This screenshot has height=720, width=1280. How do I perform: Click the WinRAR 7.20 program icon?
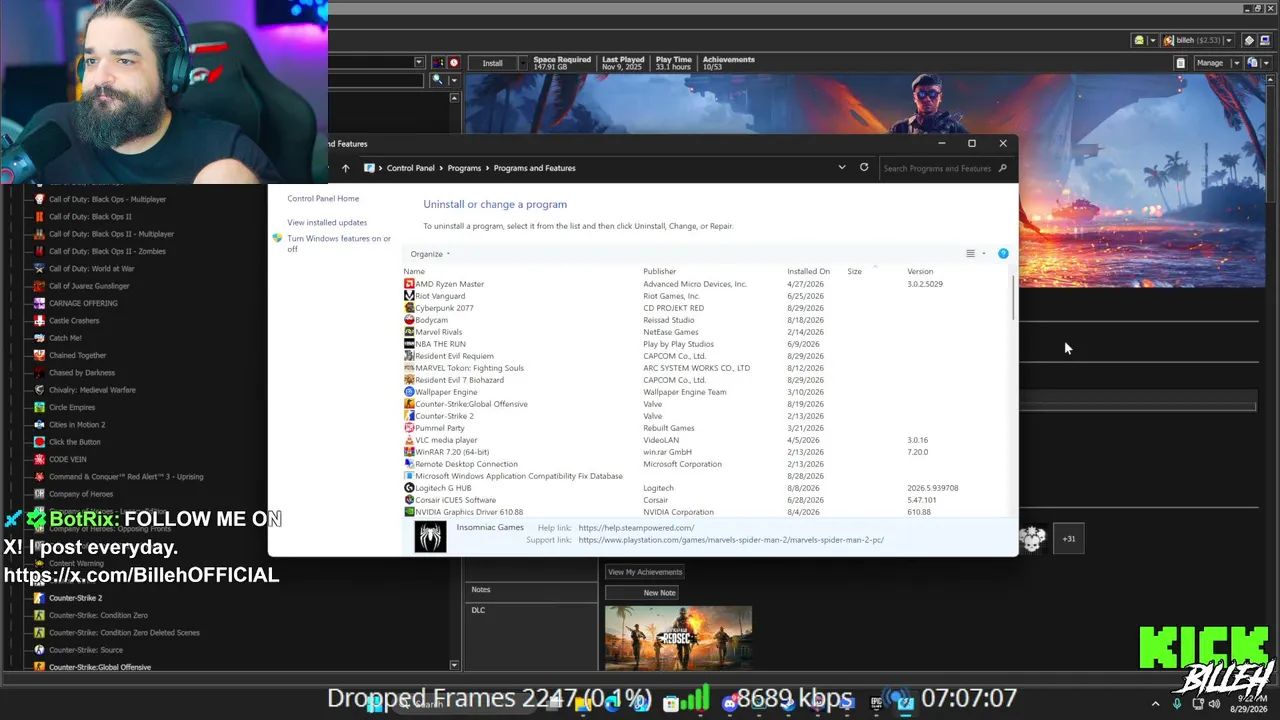pos(409,452)
